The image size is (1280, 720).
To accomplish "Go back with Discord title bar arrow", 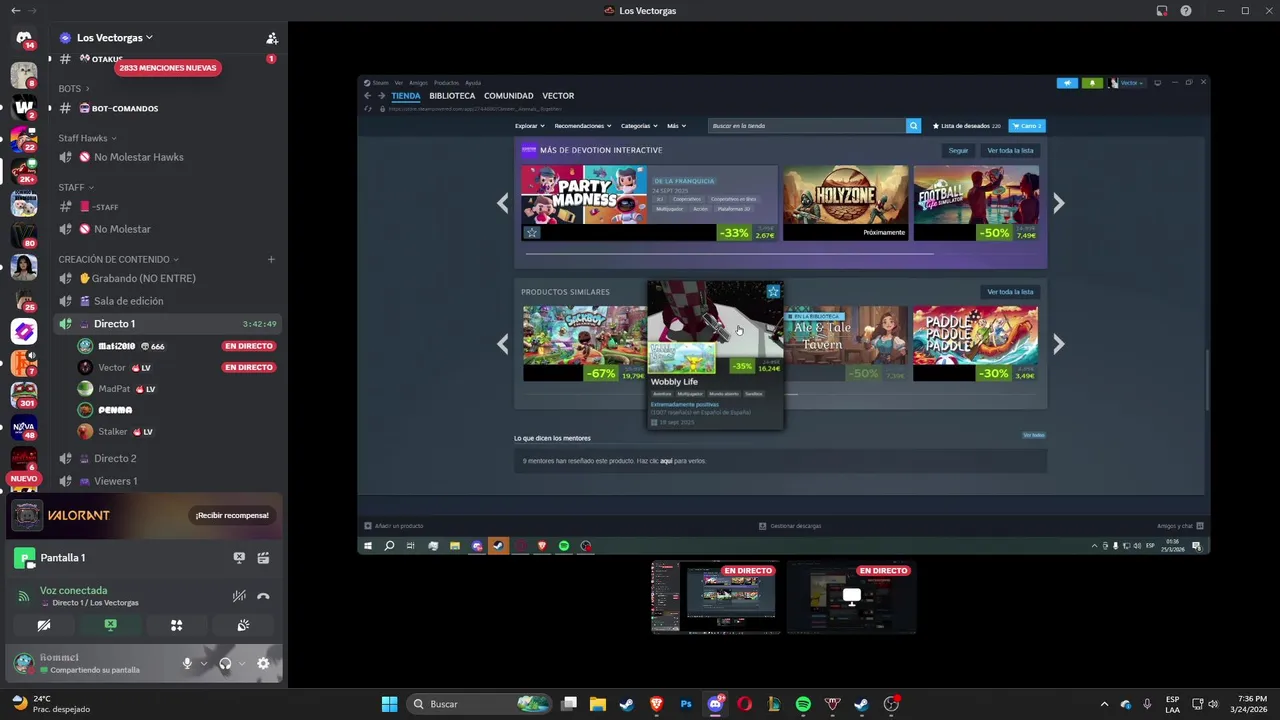I will (x=15, y=10).
